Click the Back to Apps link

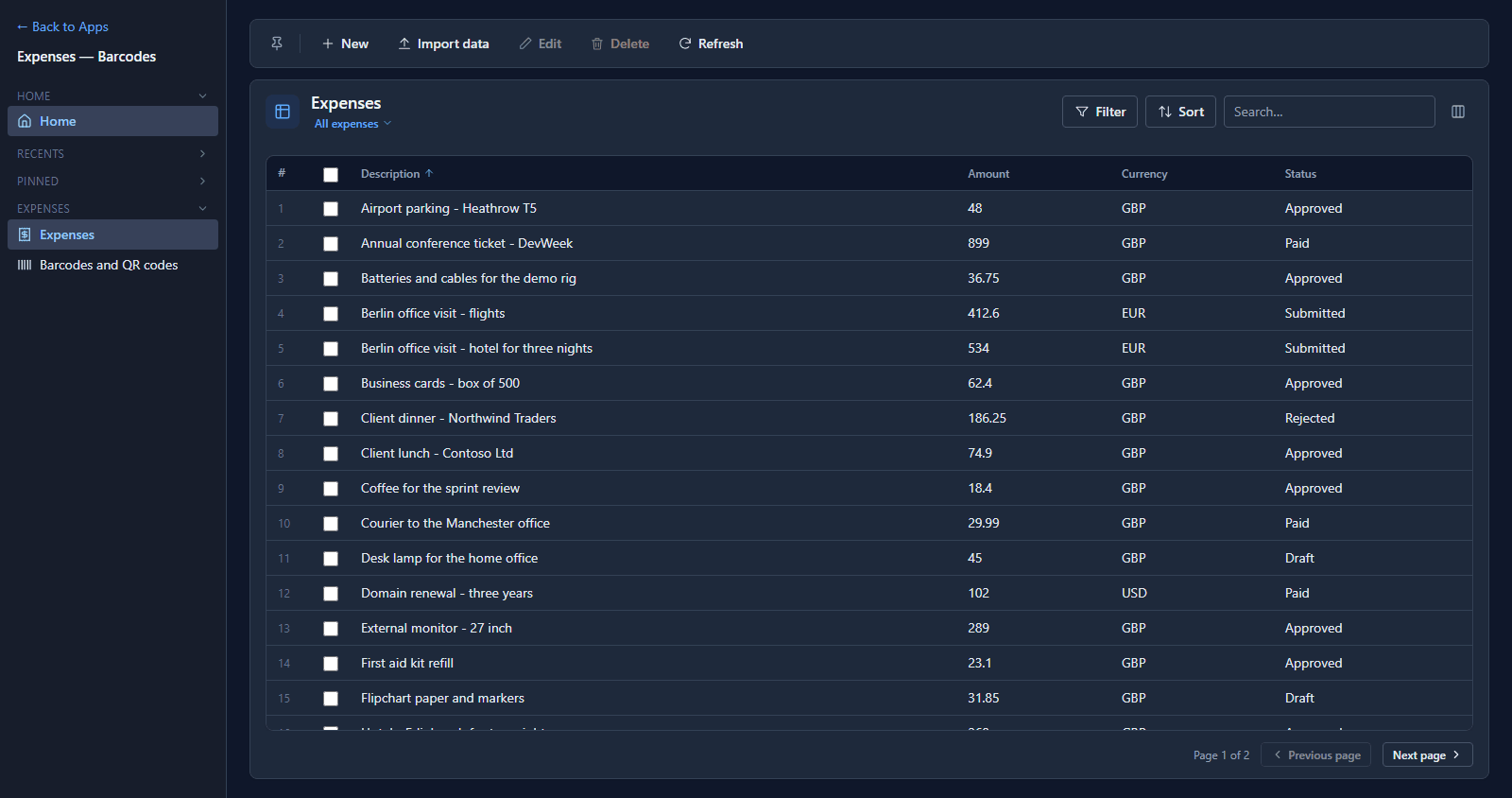[62, 26]
